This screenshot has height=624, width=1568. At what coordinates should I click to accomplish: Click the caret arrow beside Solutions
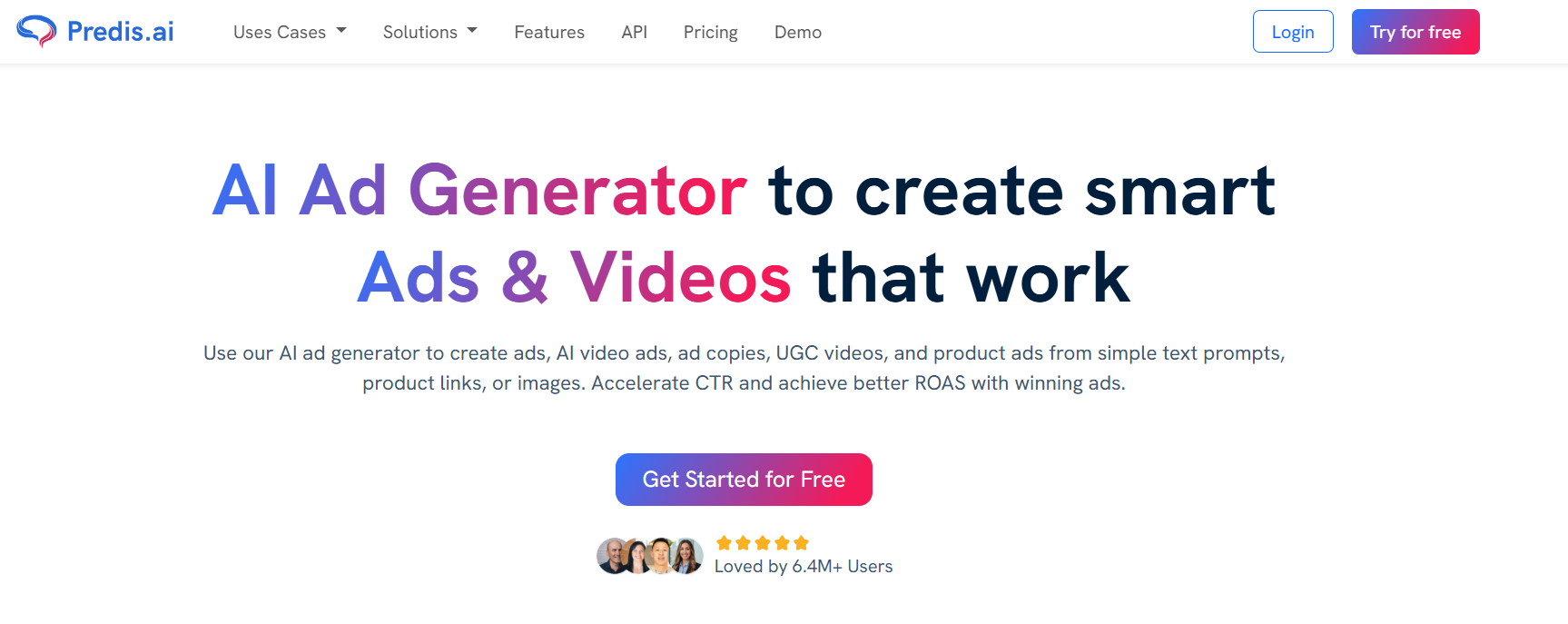pos(472,31)
